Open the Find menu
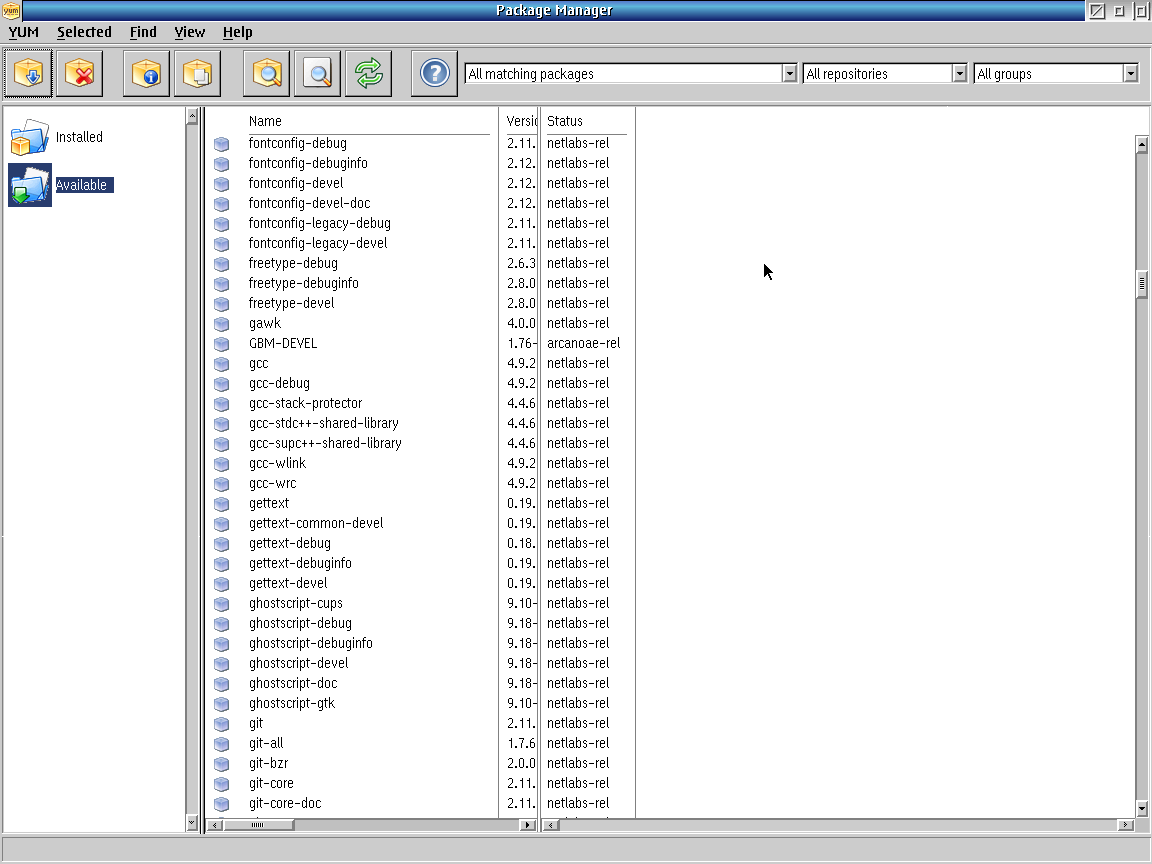 tap(143, 32)
